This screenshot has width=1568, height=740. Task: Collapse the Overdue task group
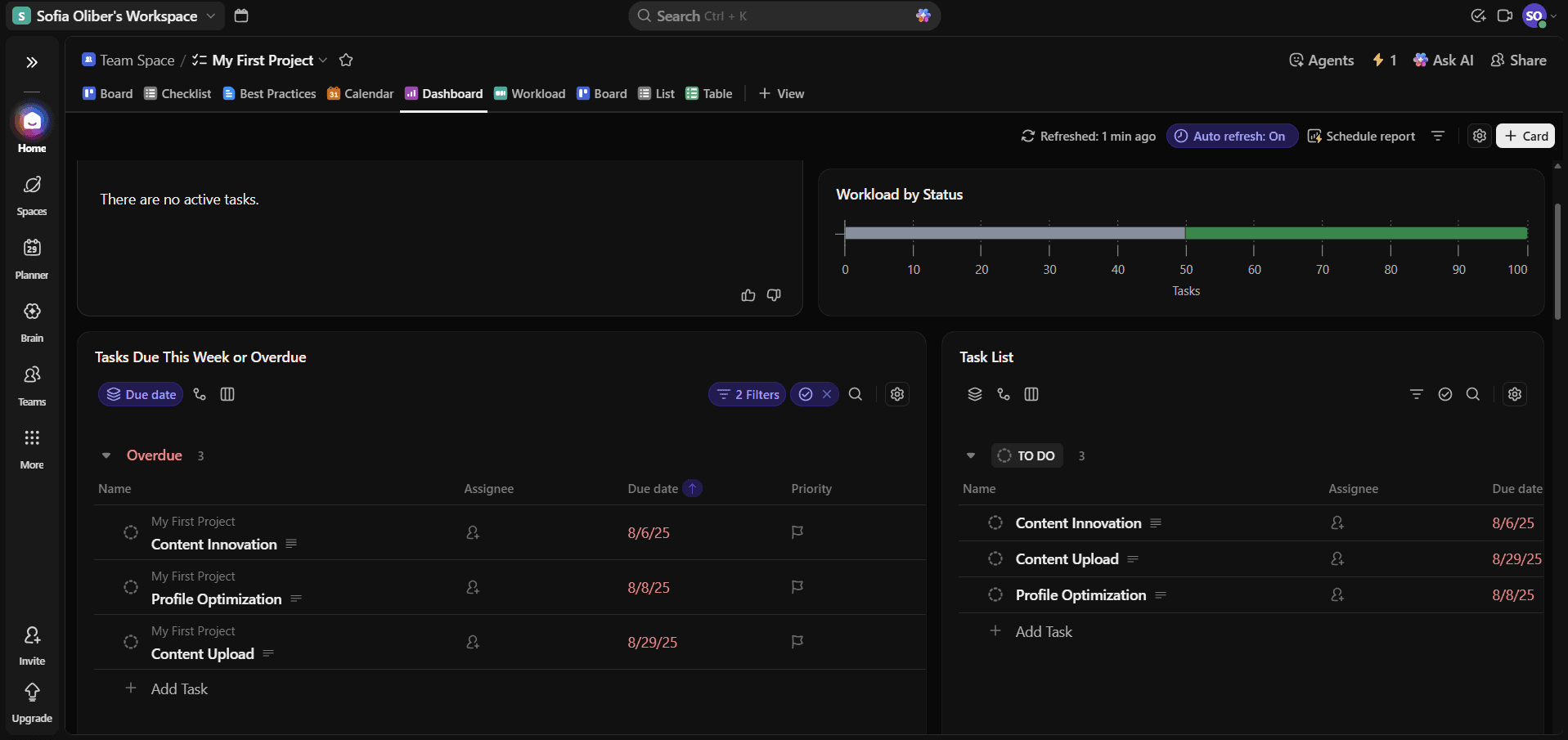point(106,455)
